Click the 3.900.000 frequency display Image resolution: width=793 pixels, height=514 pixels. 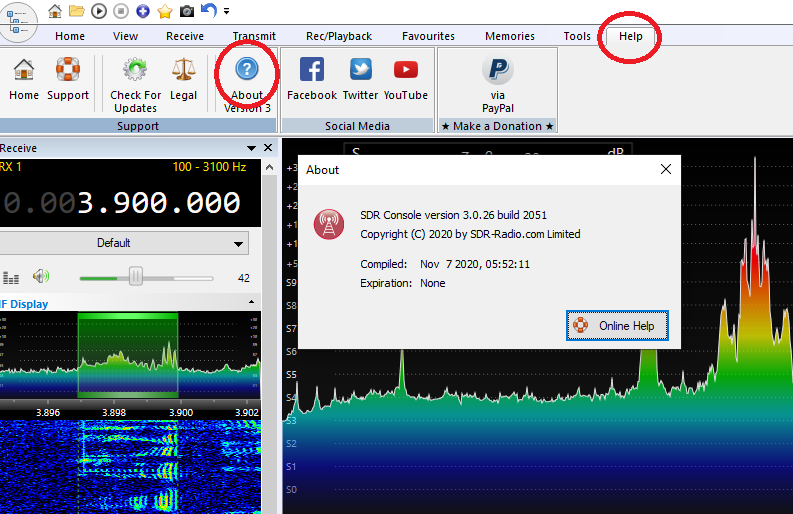click(158, 203)
